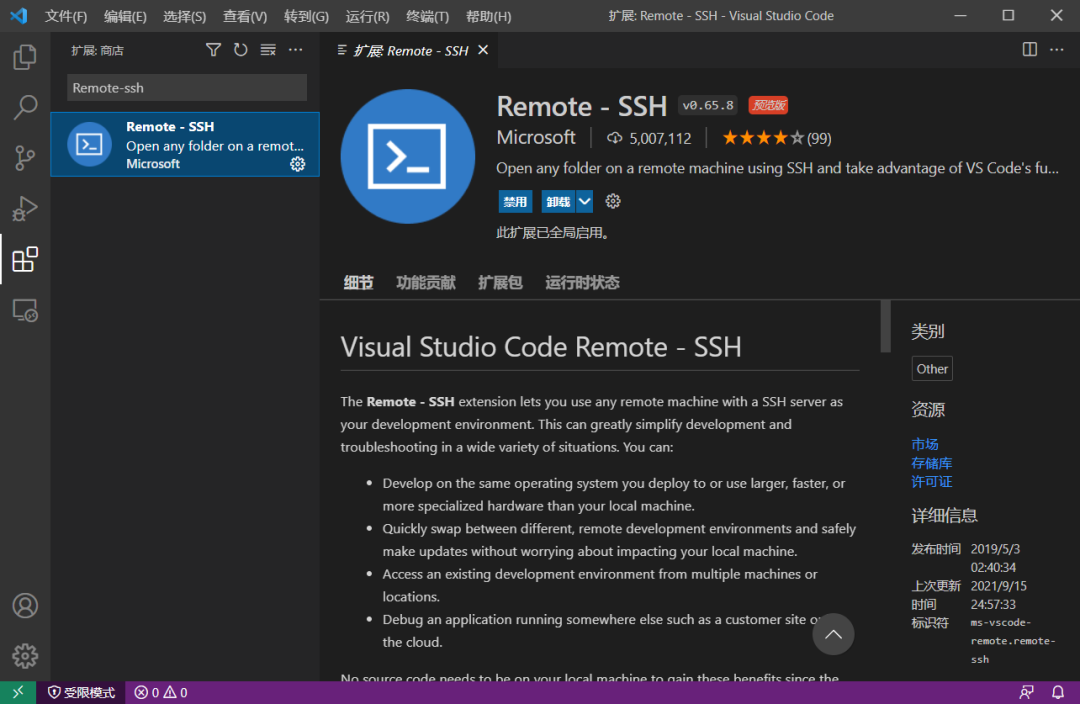Open extension gear menu in sidebar list
The height and width of the screenshot is (704, 1080).
[297, 164]
